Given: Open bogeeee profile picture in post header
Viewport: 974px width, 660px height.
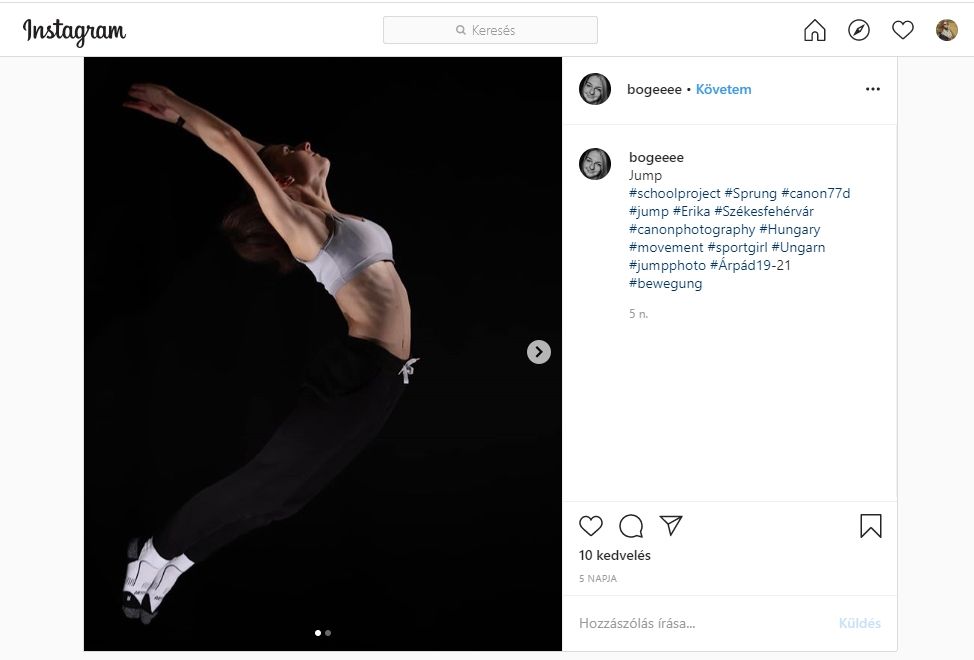Looking at the screenshot, I should [594, 89].
